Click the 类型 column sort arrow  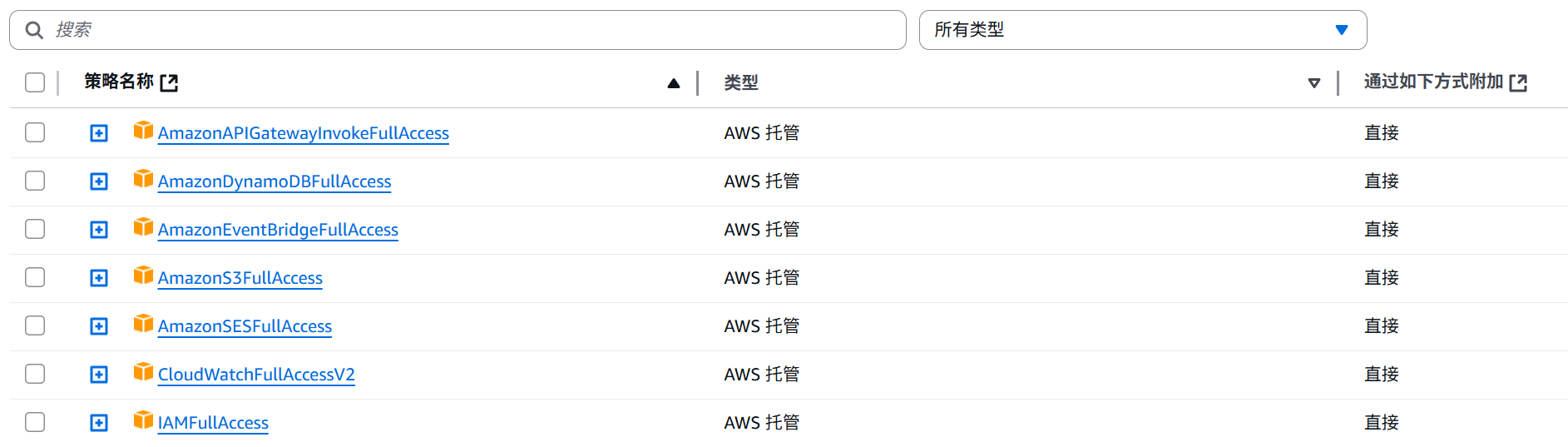pos(1314,83)
